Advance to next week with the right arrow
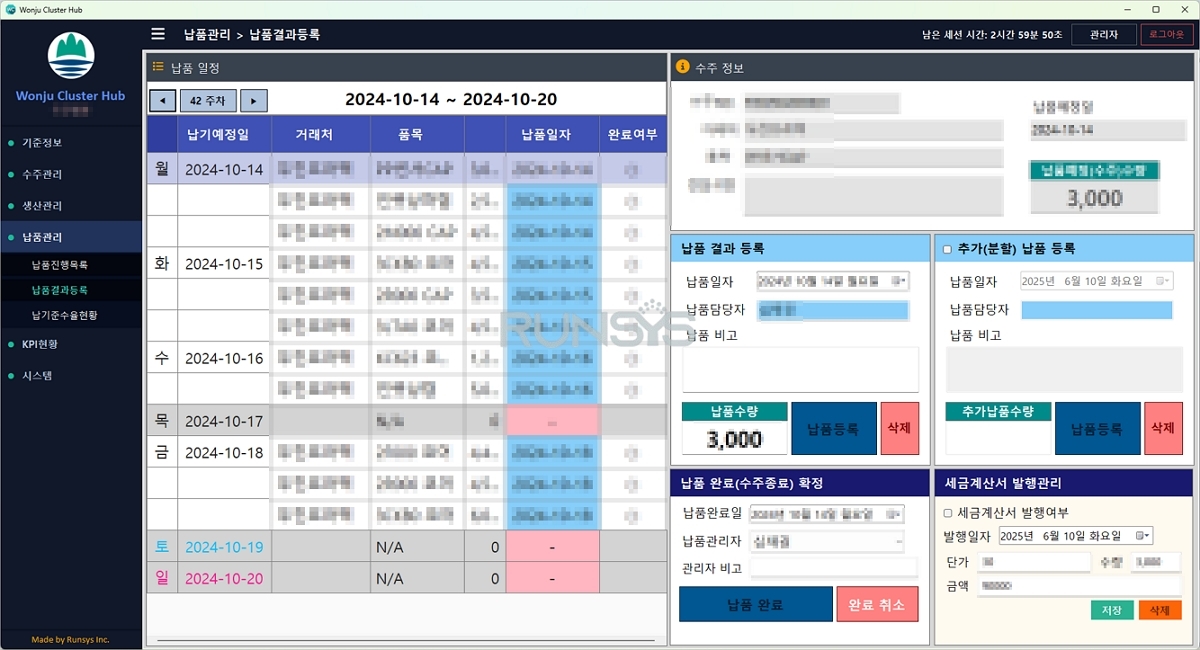1200x650 pixels. [254, 100]
